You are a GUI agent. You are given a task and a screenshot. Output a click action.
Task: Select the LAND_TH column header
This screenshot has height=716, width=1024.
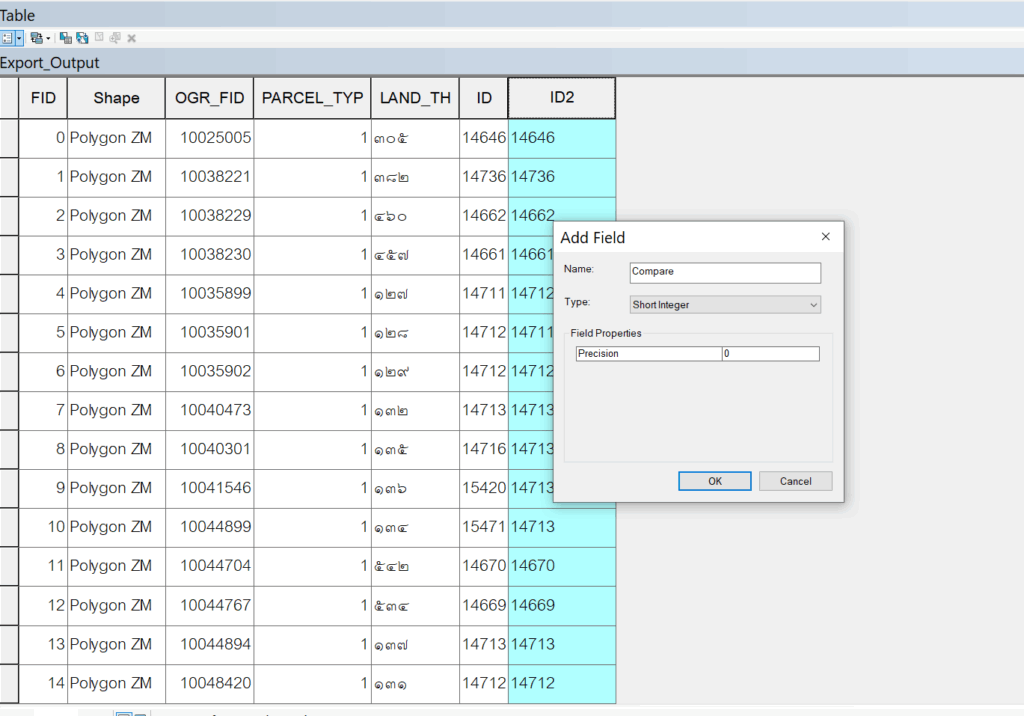[415, 98]
